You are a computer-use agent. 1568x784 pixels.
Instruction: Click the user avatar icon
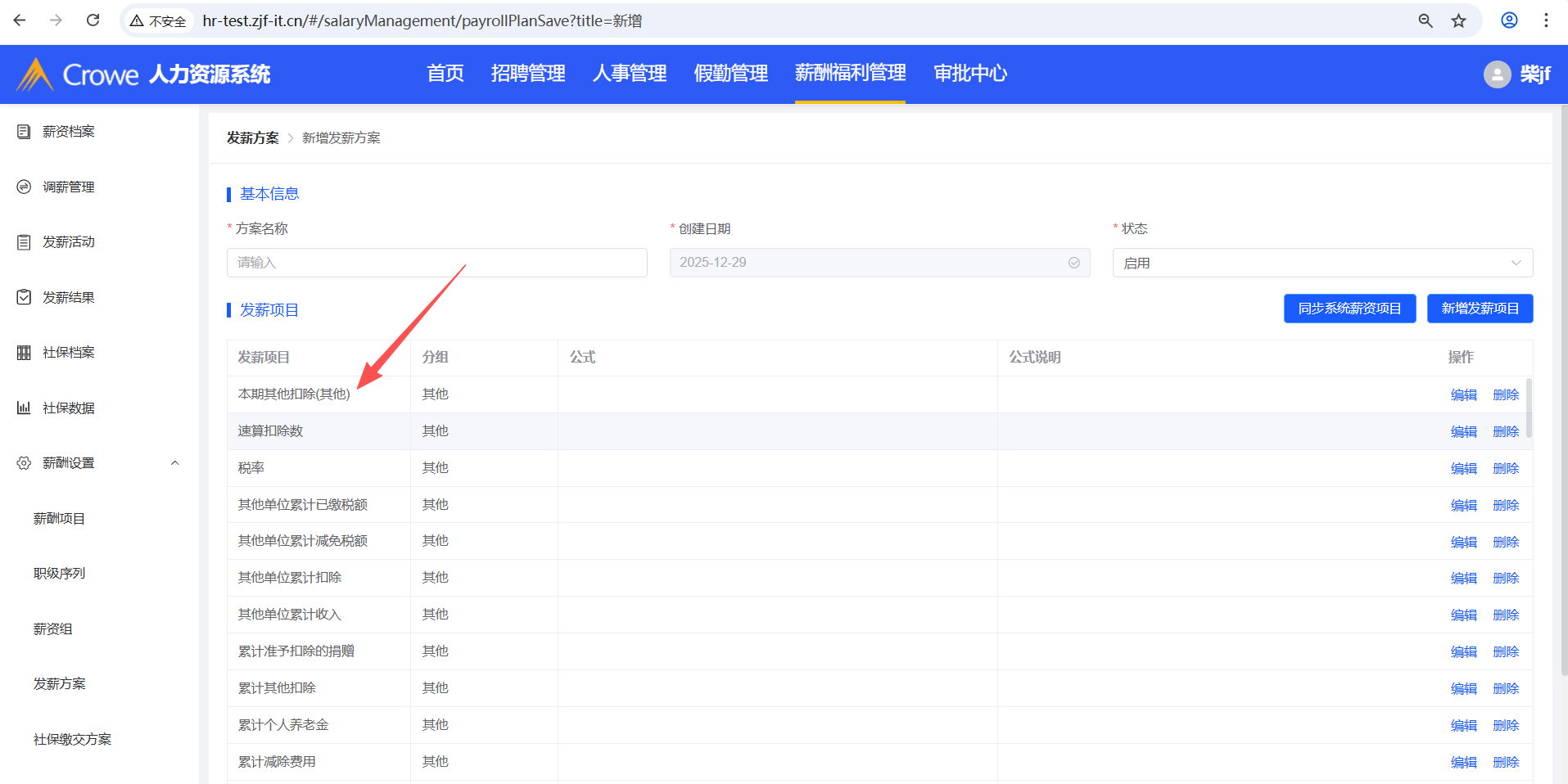(x=1497, y=74)
